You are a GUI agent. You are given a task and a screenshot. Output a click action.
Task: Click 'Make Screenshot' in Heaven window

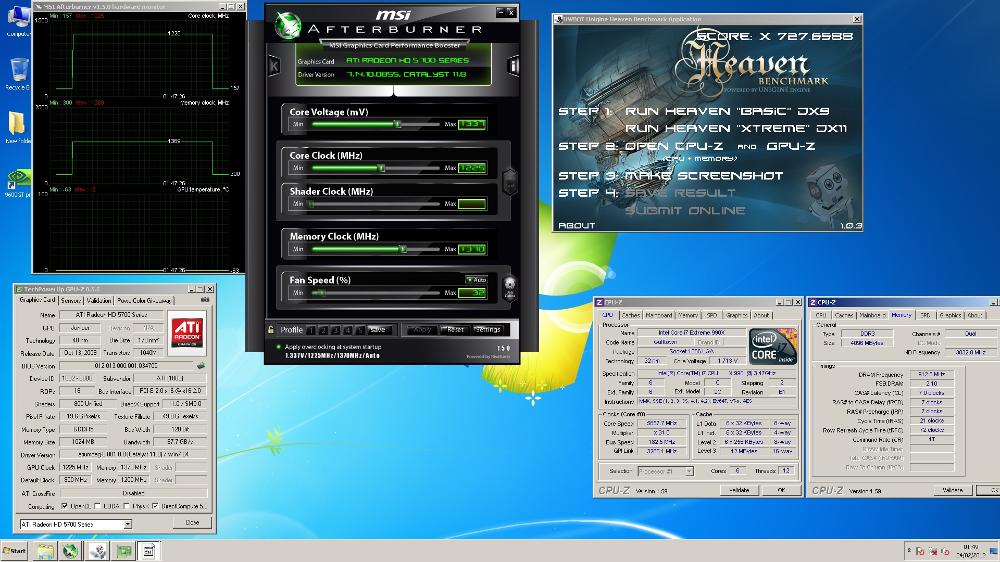(x=703, y=175)
